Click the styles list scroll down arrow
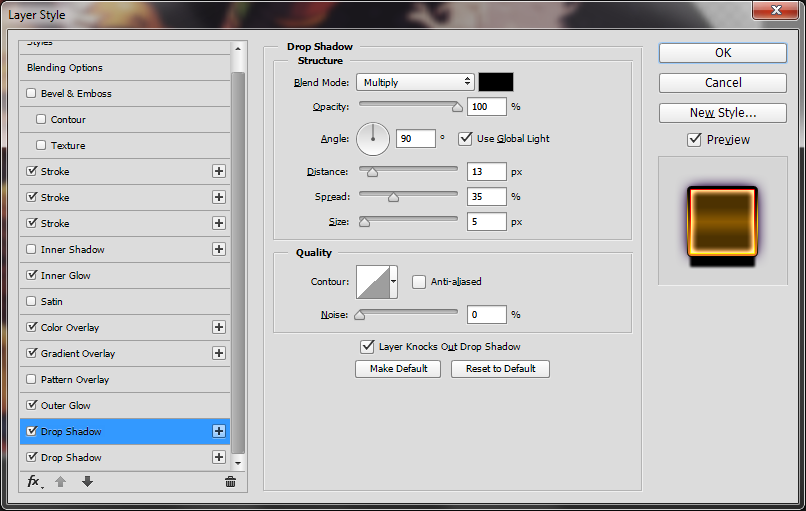806x511 pixels. (237, 463)
